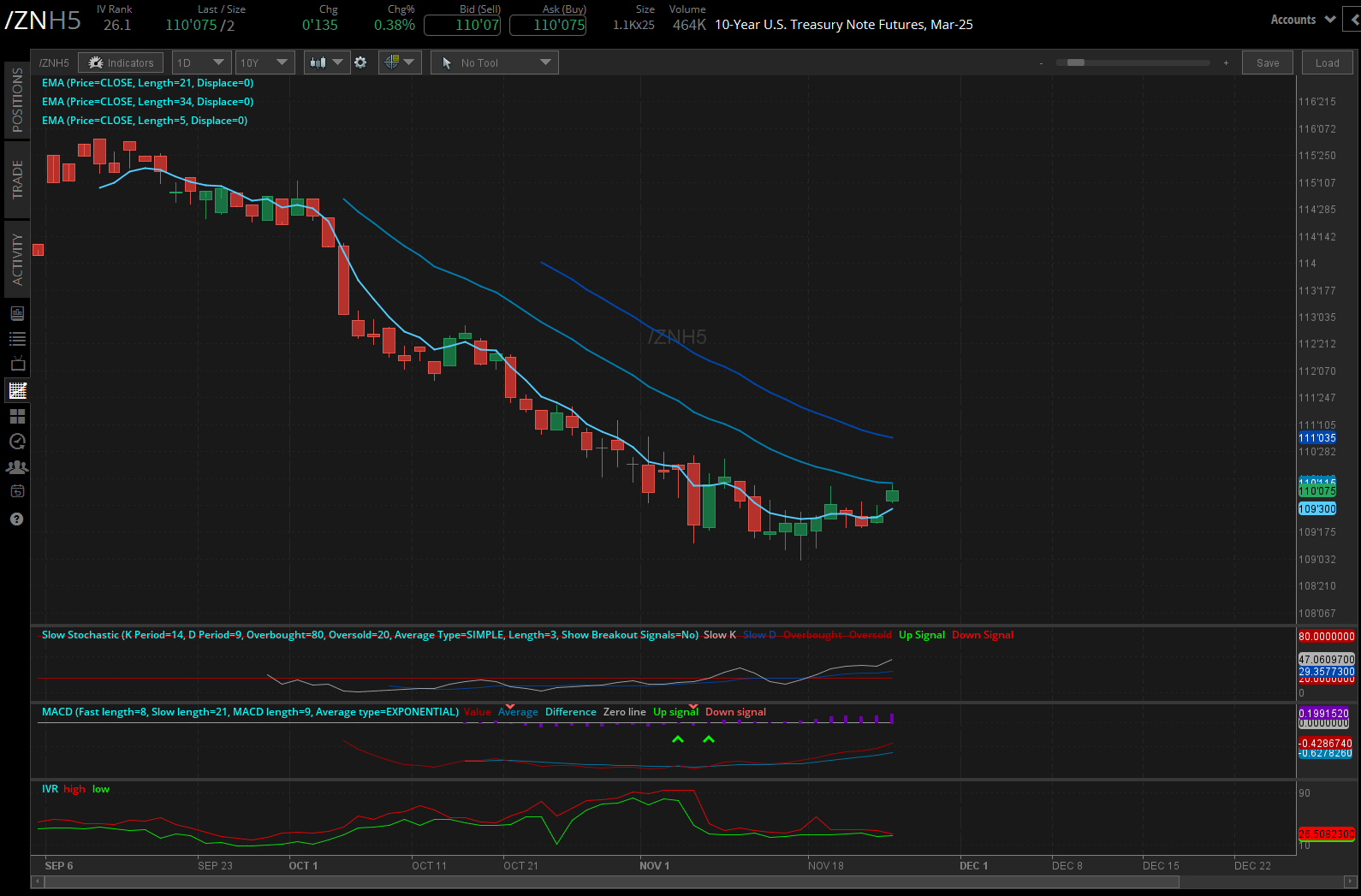Click the IVR high legend label

[x=74, y=789]
